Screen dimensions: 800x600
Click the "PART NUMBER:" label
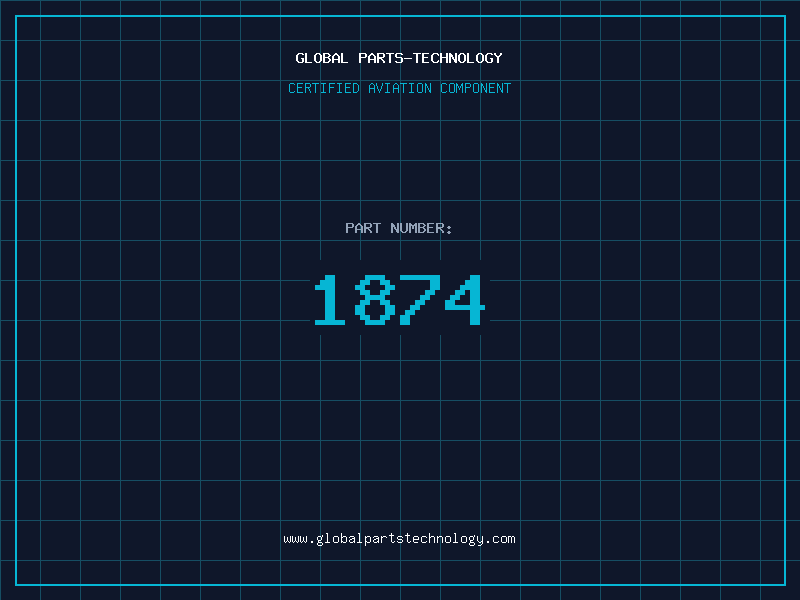(398, 228)
